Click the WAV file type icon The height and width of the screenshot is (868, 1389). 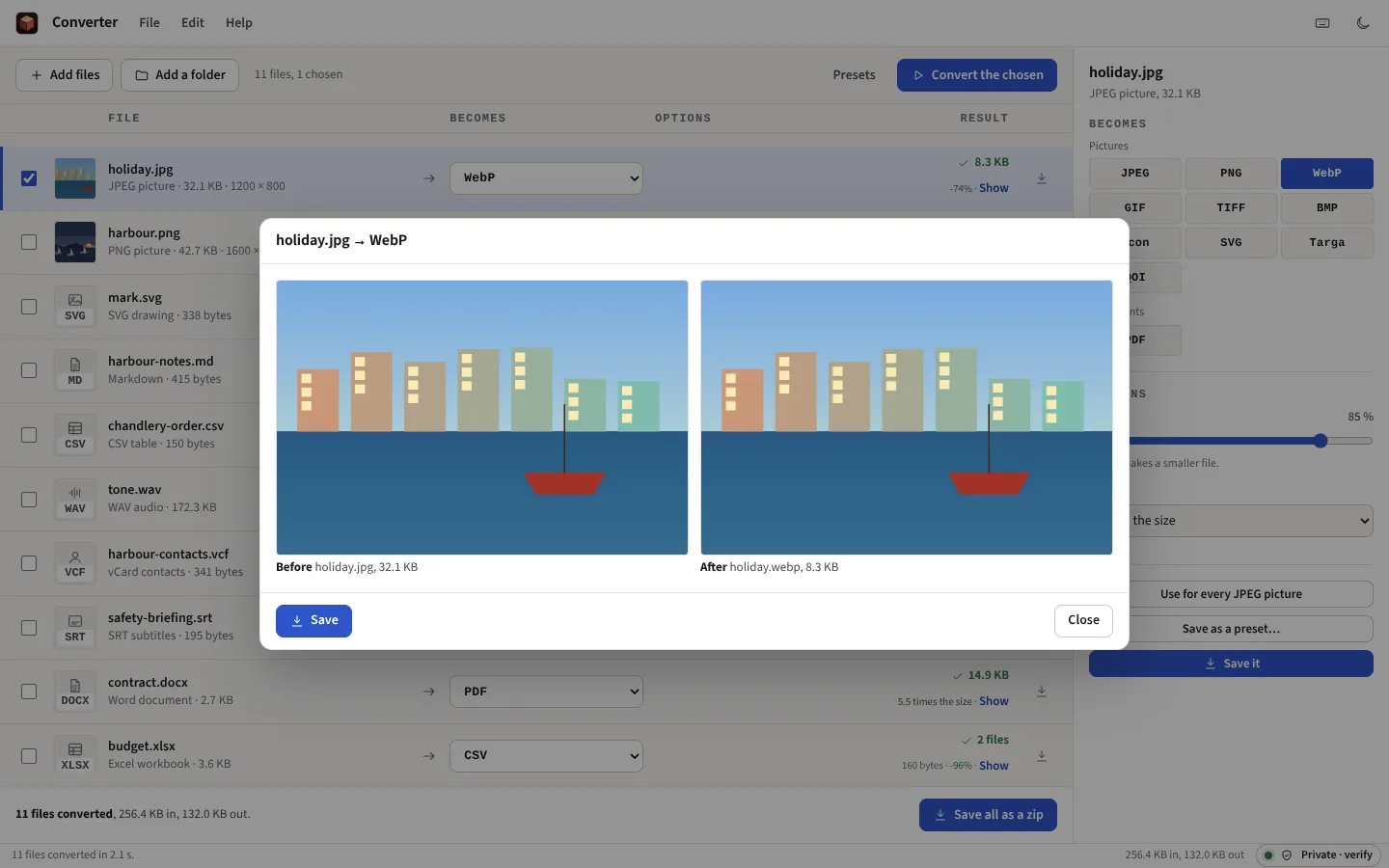coord(75,500)
